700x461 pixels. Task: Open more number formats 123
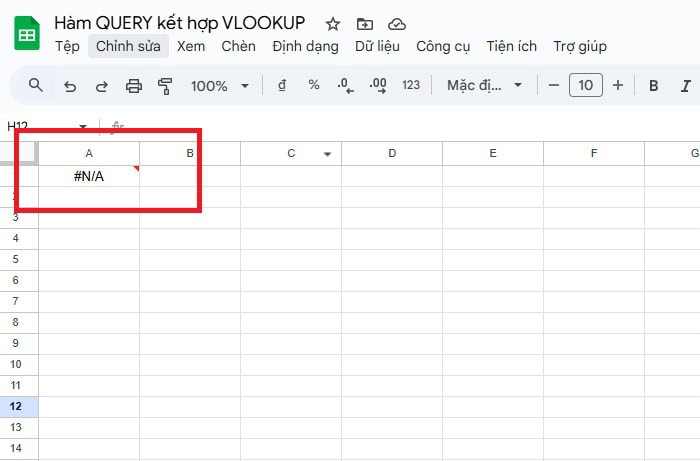click(x=410, y=86)
